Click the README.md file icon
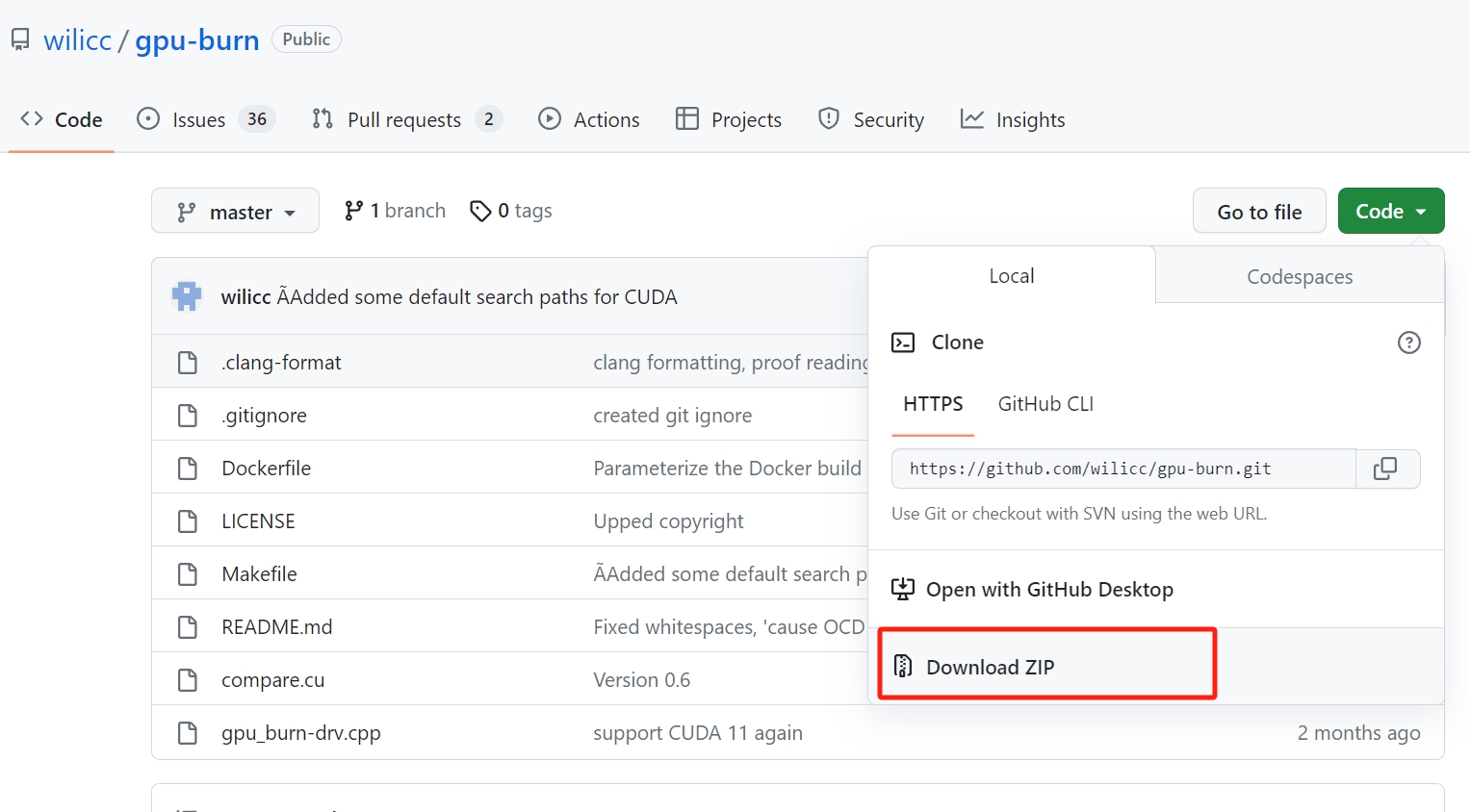Screen dimensions: 1470x812 187,625
